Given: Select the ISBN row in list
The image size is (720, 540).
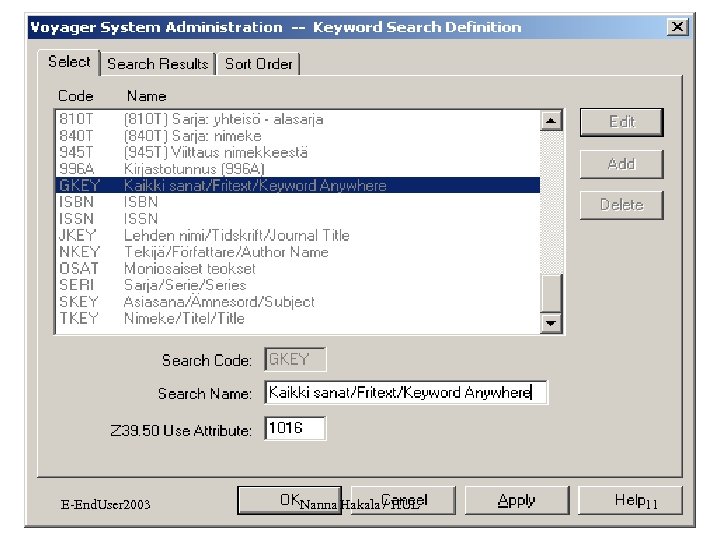Looking at the screenshot, I should (x=298, y=202).
